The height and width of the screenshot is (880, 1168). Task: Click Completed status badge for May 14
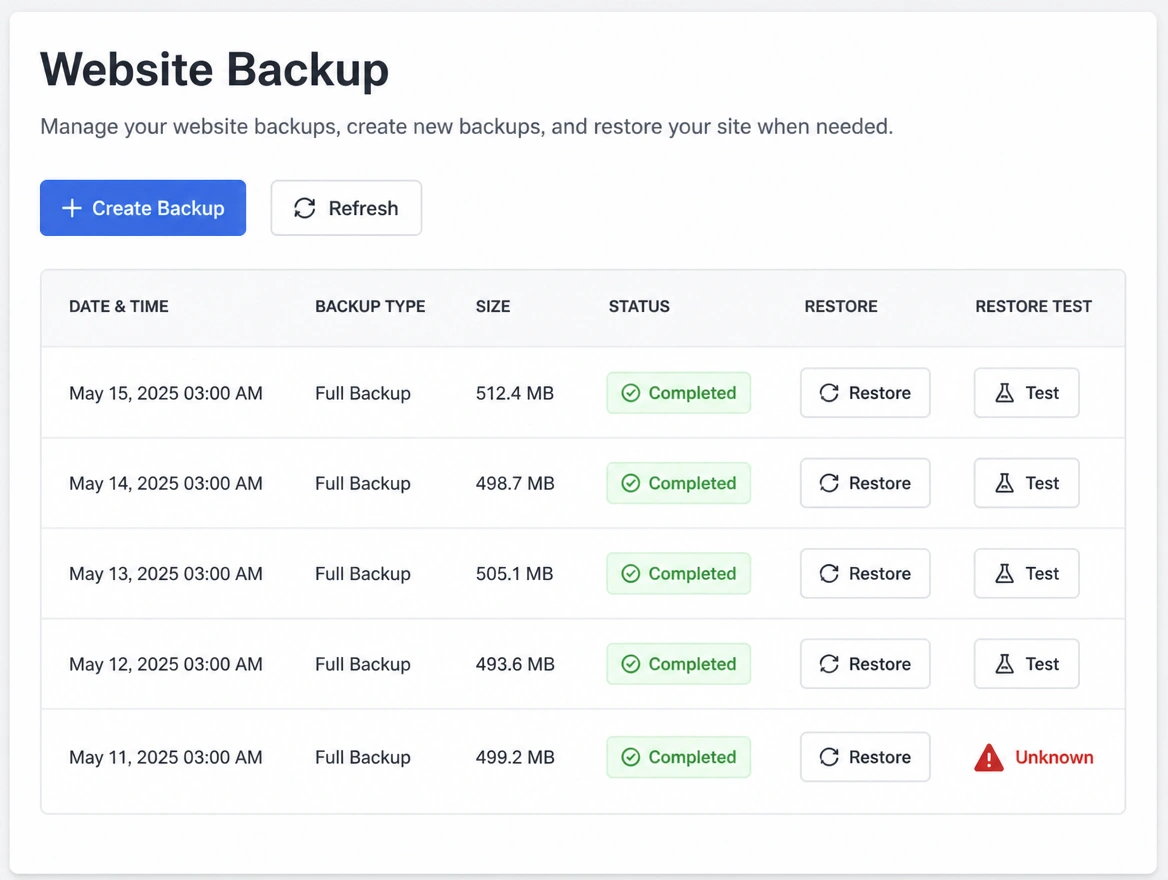click(x=679, y=483)
